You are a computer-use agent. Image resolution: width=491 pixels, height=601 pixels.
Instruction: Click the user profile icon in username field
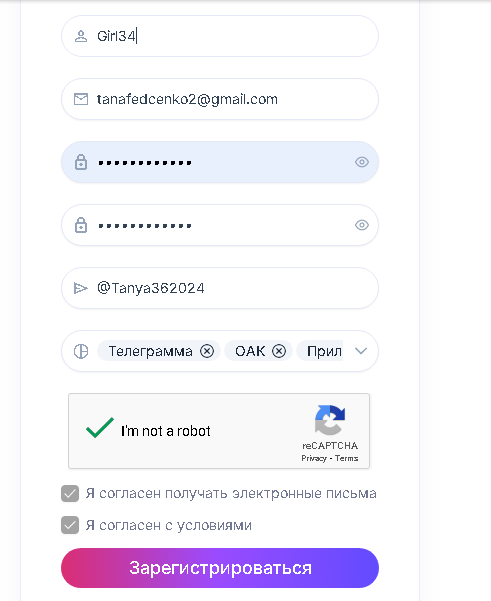[x=81, y=36]
